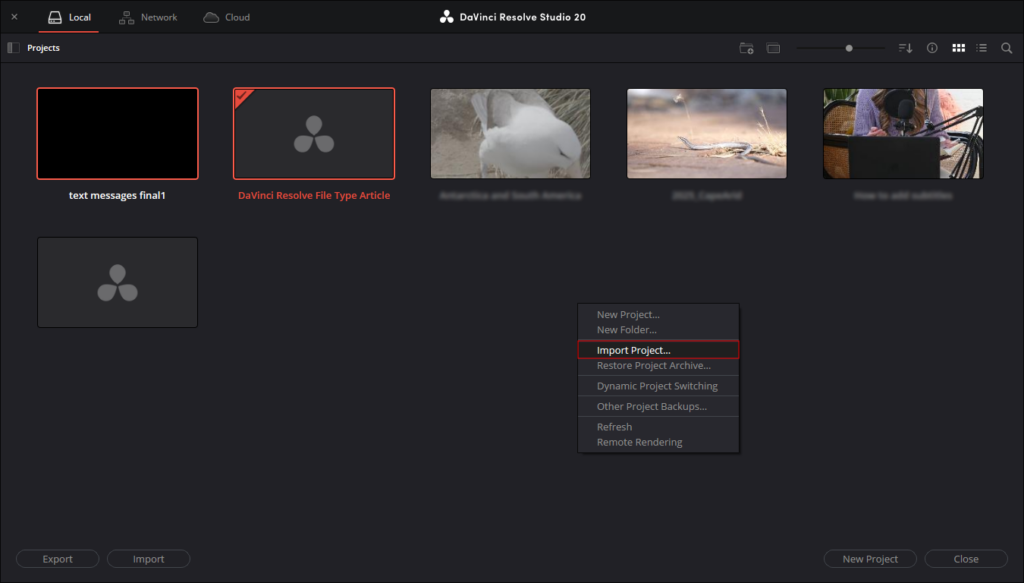Select DaVinci Resolve File Type Article thumbnail

pos(314,133)
